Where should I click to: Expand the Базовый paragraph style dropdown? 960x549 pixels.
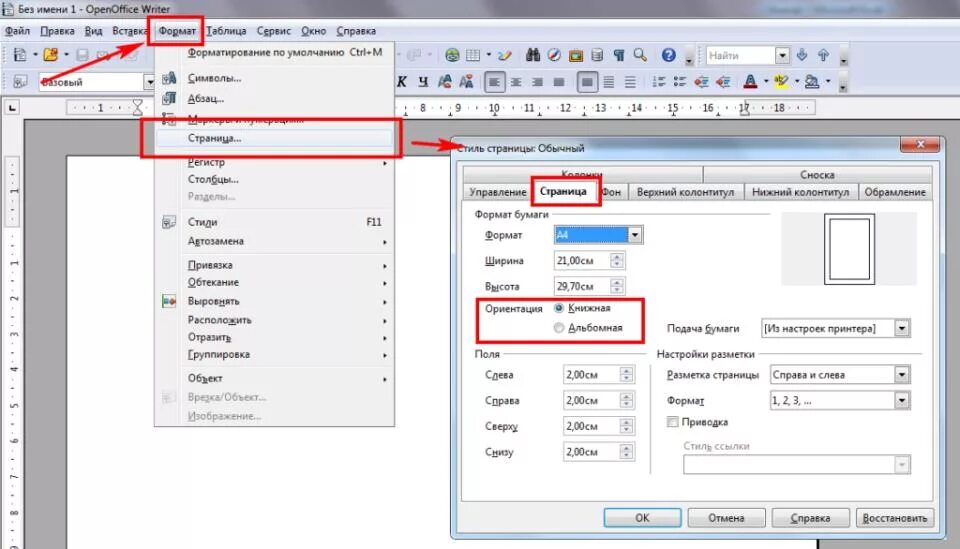point(149,81)
